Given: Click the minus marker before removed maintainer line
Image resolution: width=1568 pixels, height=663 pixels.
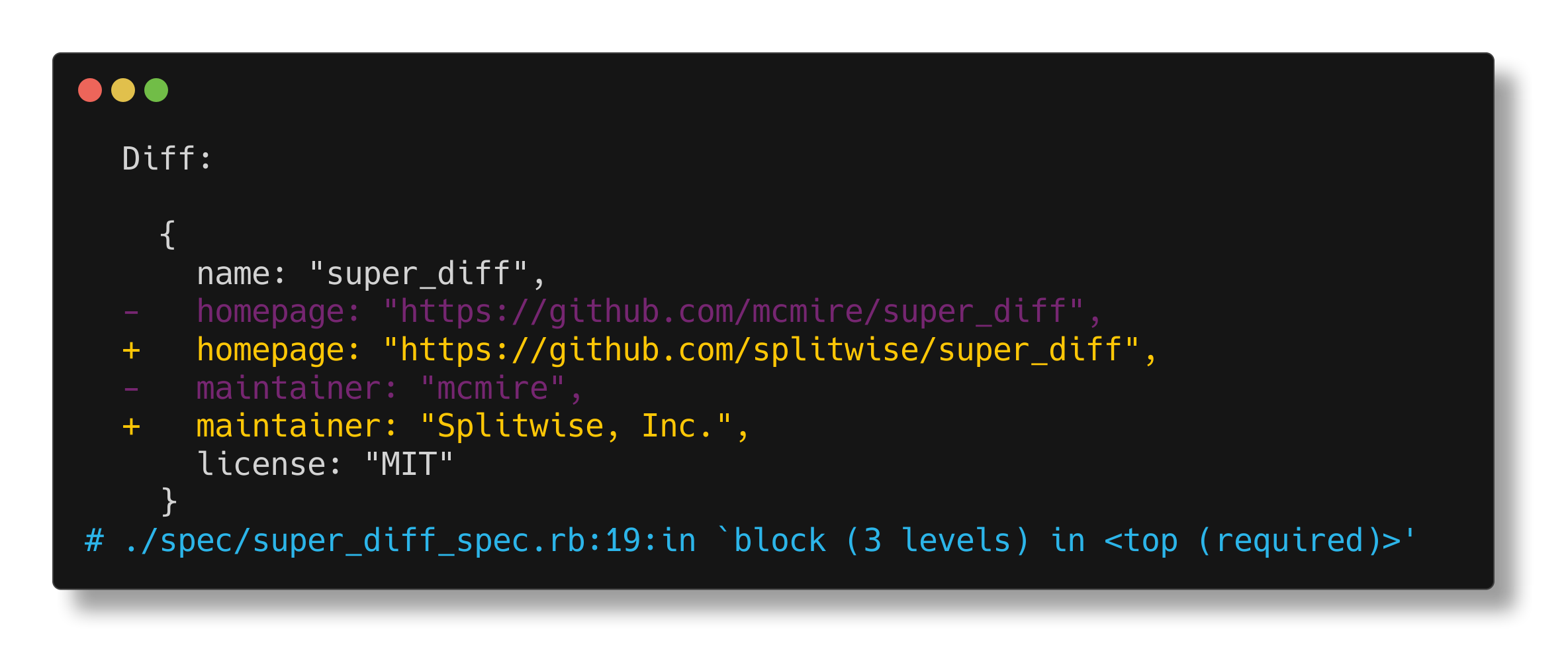Looking at the screenshot, I should [131, 388].
